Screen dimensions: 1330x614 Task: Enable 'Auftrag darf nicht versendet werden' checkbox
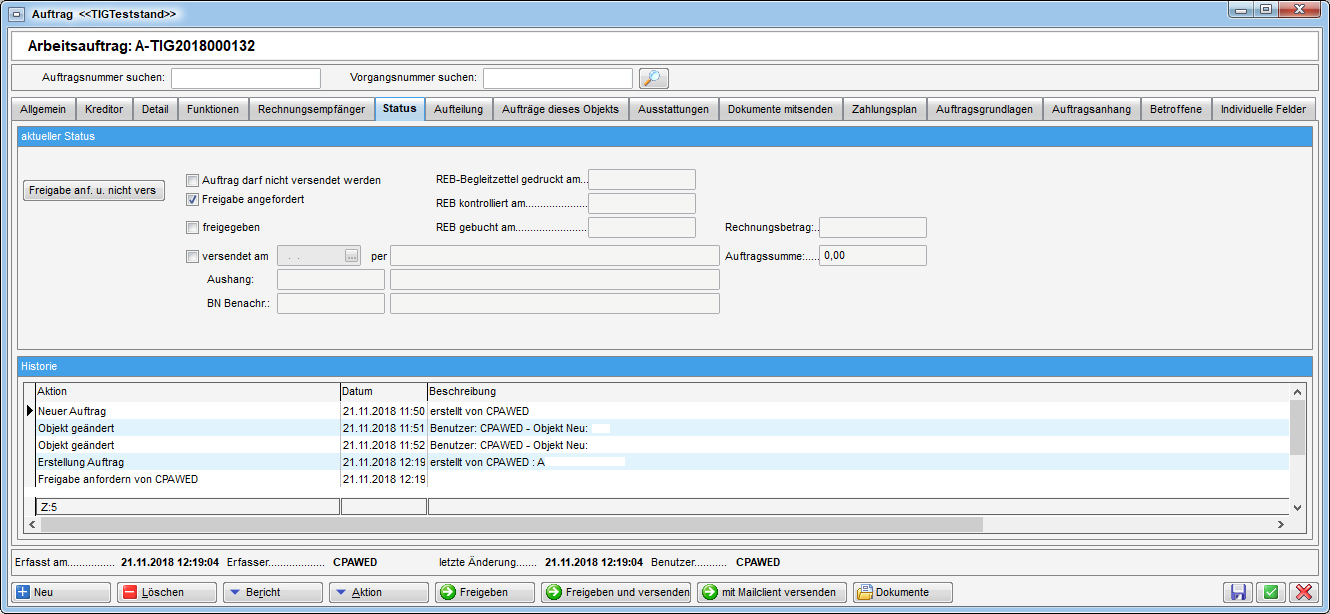pos(193,180)
